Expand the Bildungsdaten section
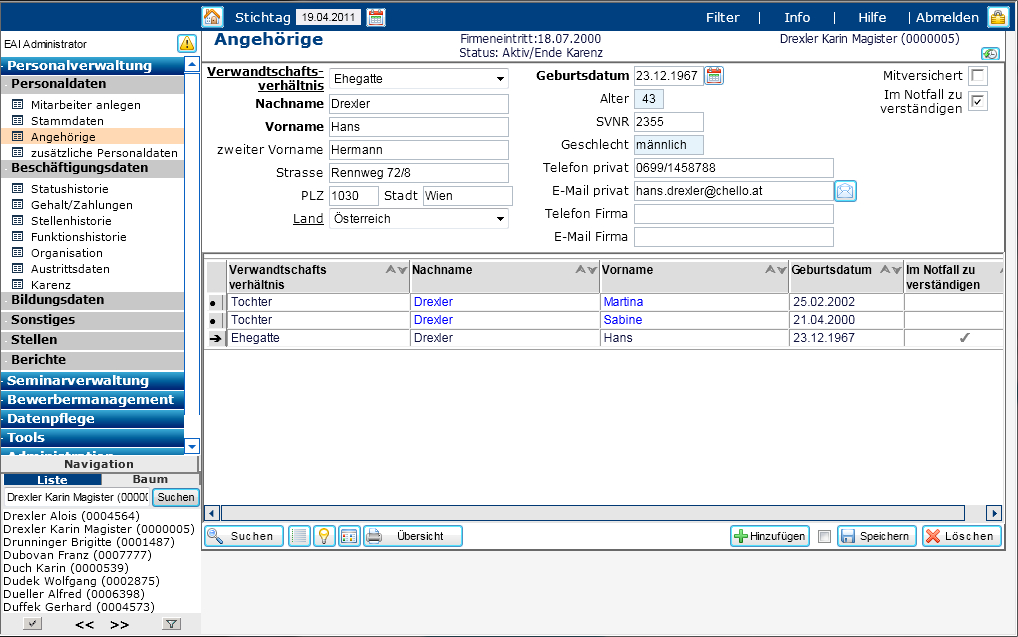 (x=93, y=300)
